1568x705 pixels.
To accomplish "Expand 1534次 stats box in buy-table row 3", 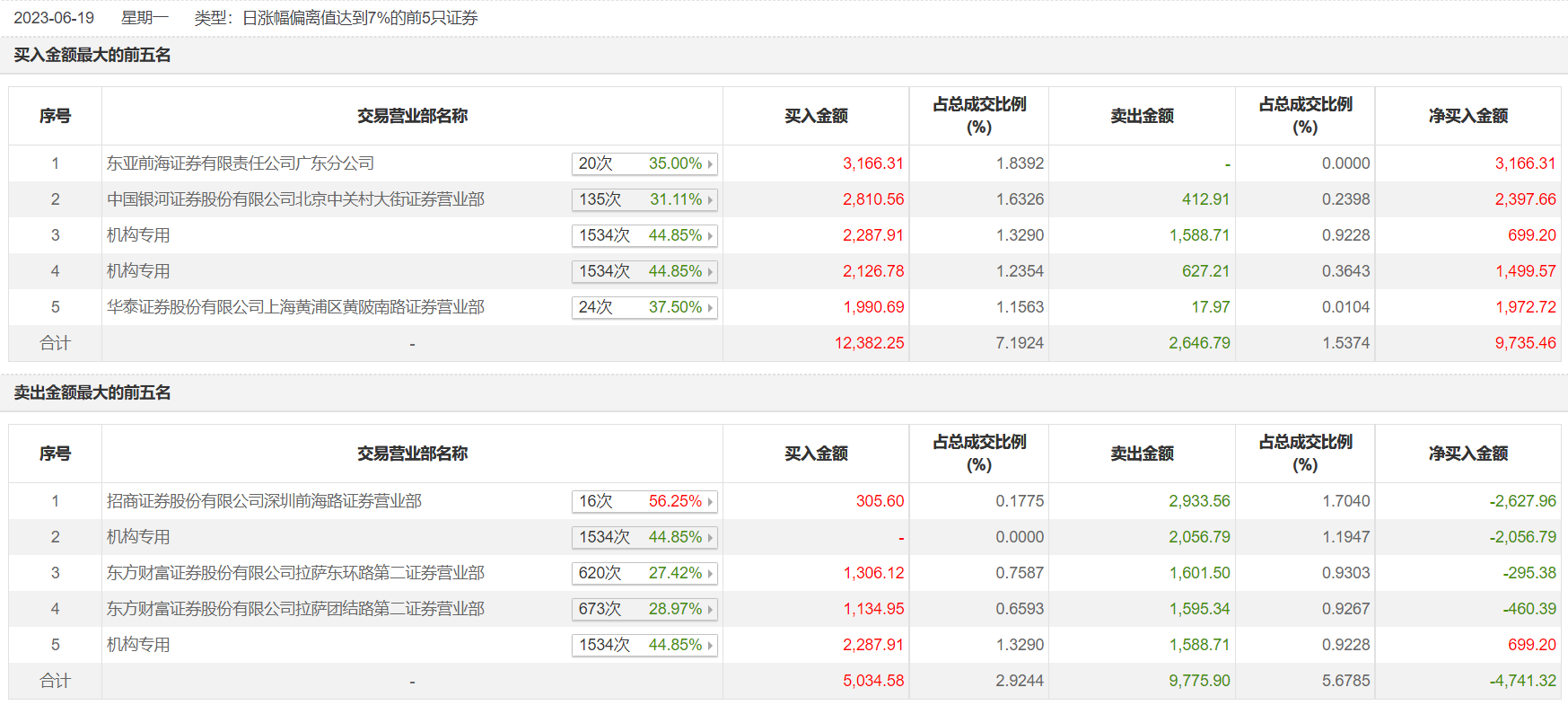I will pos(644,236).
